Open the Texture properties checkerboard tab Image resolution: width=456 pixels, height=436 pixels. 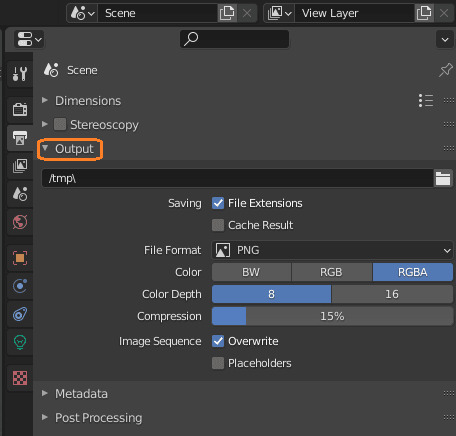tap(20, 378)
